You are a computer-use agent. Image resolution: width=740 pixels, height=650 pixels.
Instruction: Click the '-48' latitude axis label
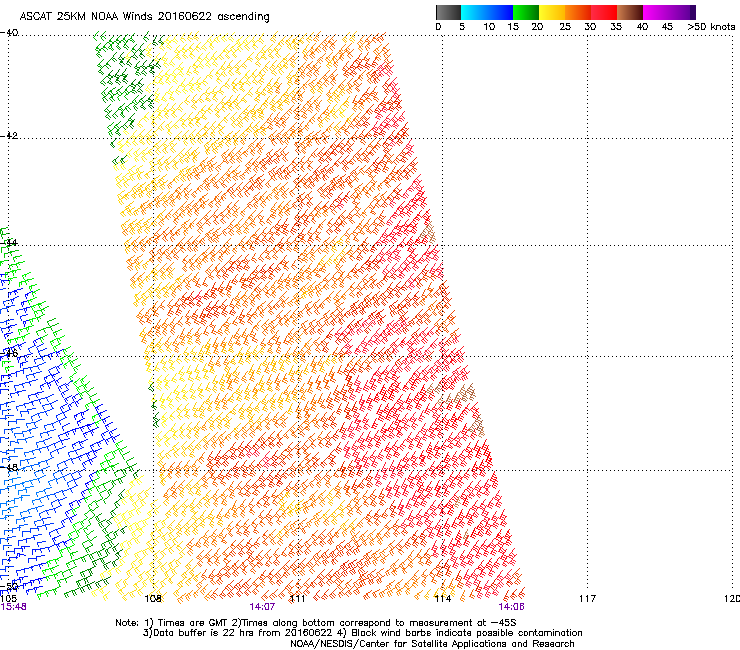click(x=9, y=467)
